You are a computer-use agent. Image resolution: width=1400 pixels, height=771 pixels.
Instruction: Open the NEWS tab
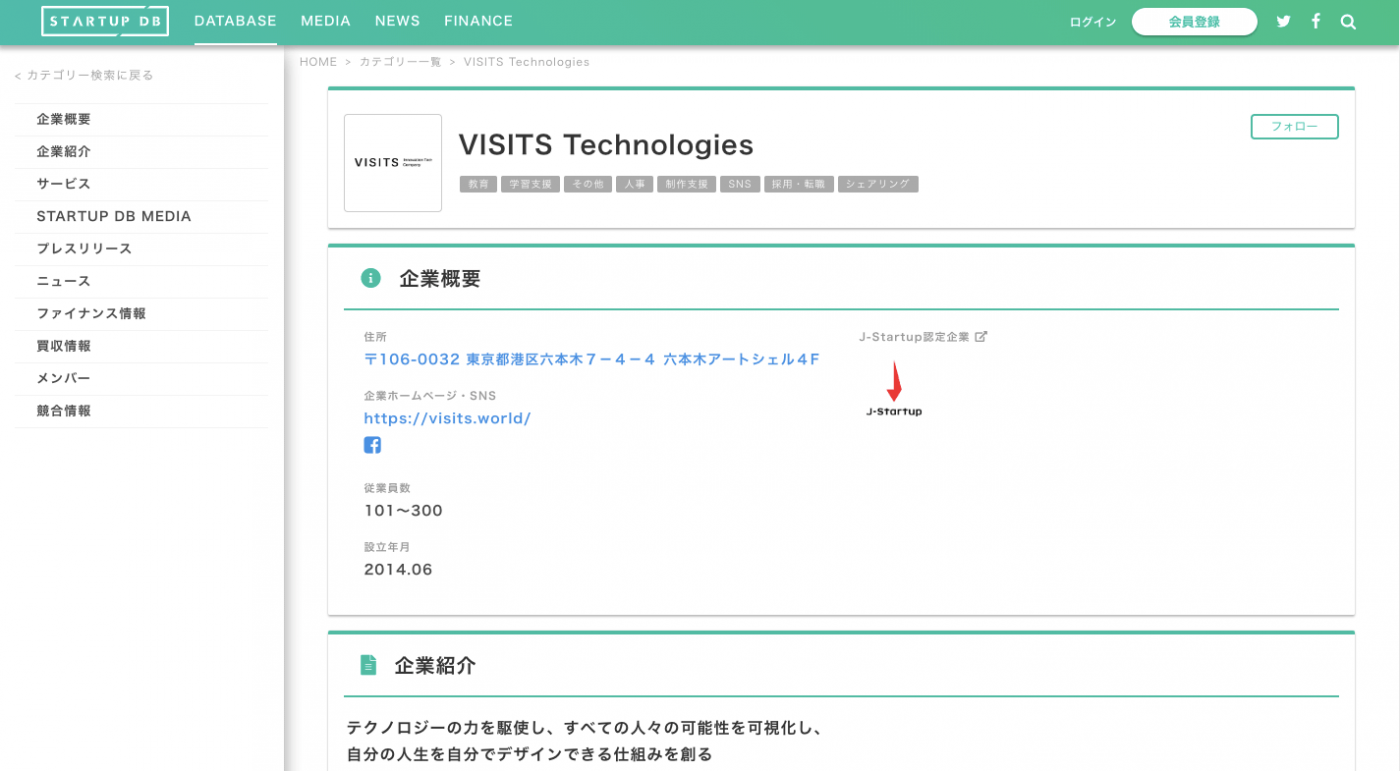pyautogui.click(x=397, y=21)
